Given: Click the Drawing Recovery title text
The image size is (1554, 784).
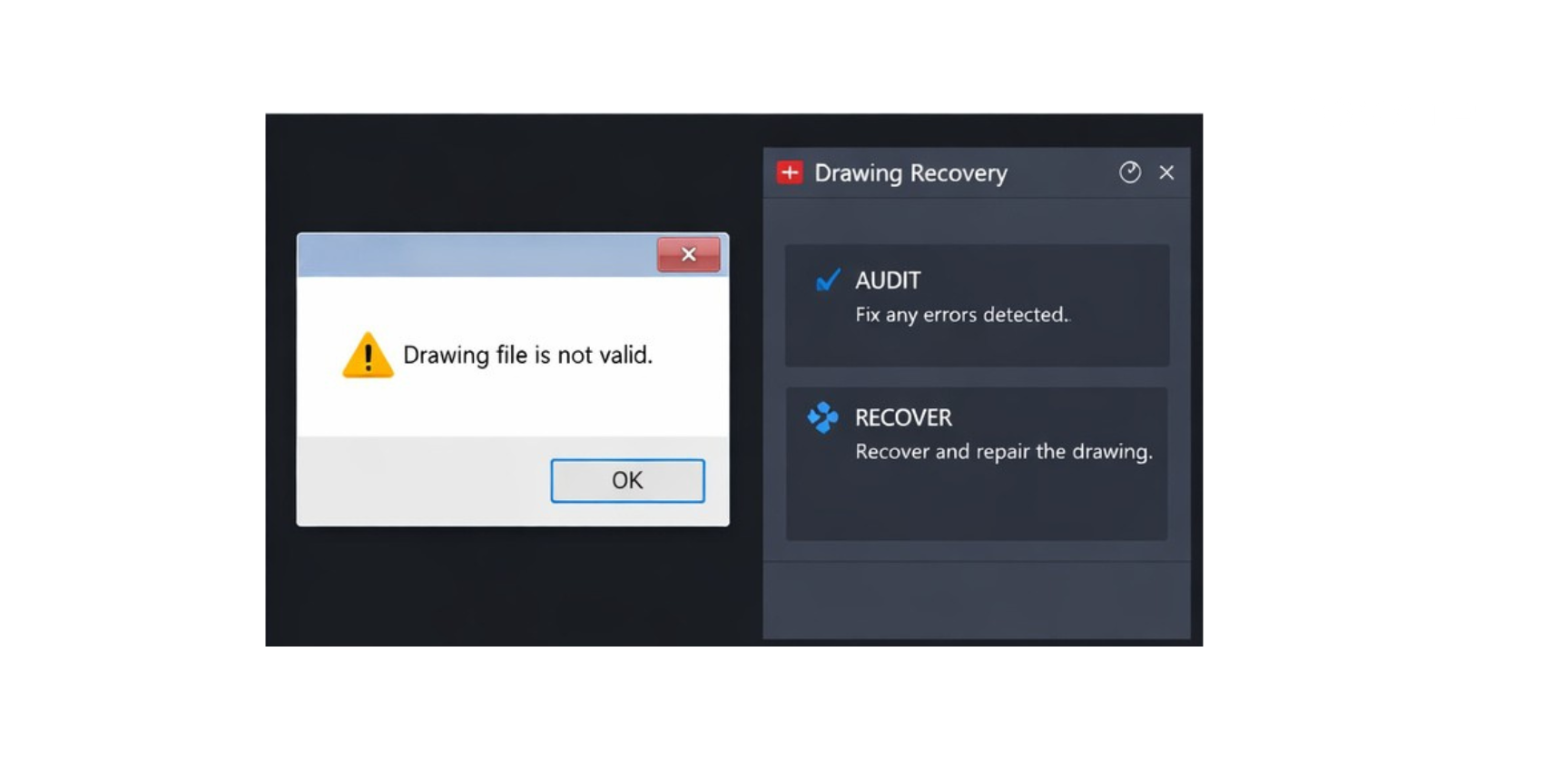Looking at the screenshot, I should (x=910, y=173).
